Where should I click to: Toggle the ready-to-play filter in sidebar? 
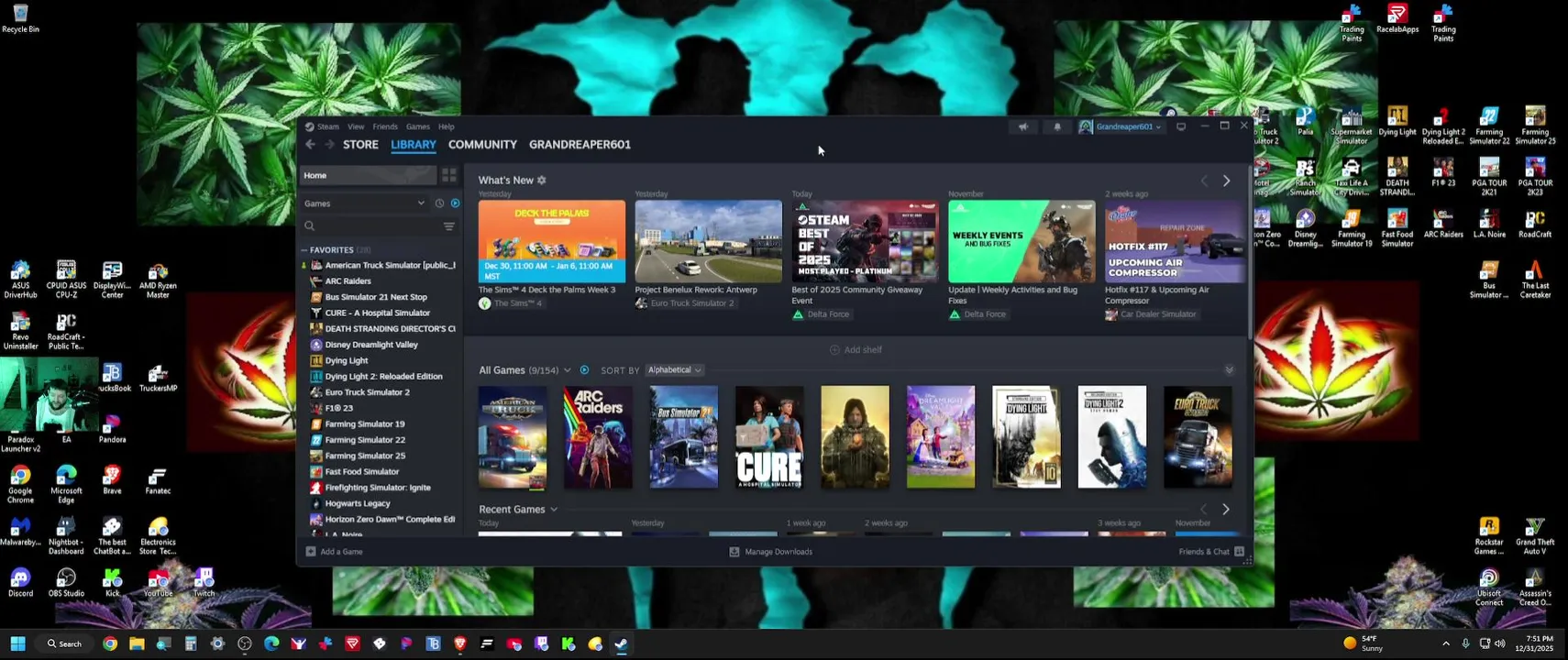456,203
